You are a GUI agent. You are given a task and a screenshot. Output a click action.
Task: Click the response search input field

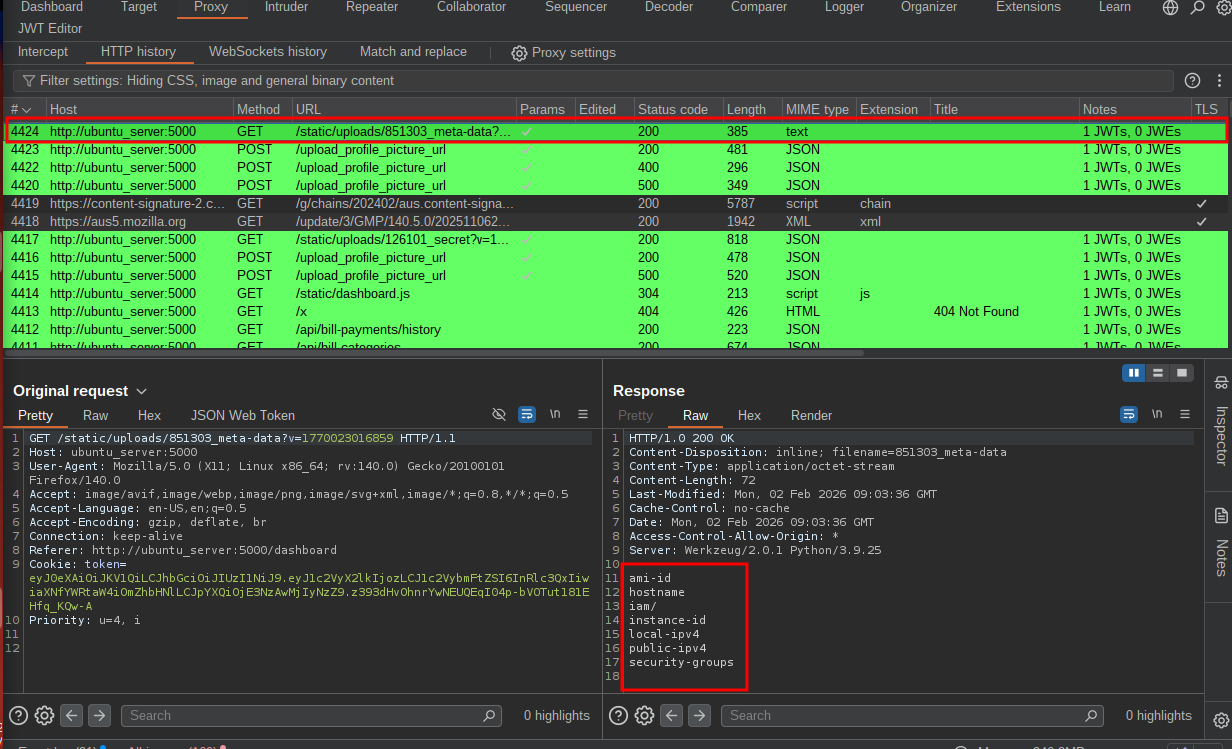point(905,715)
